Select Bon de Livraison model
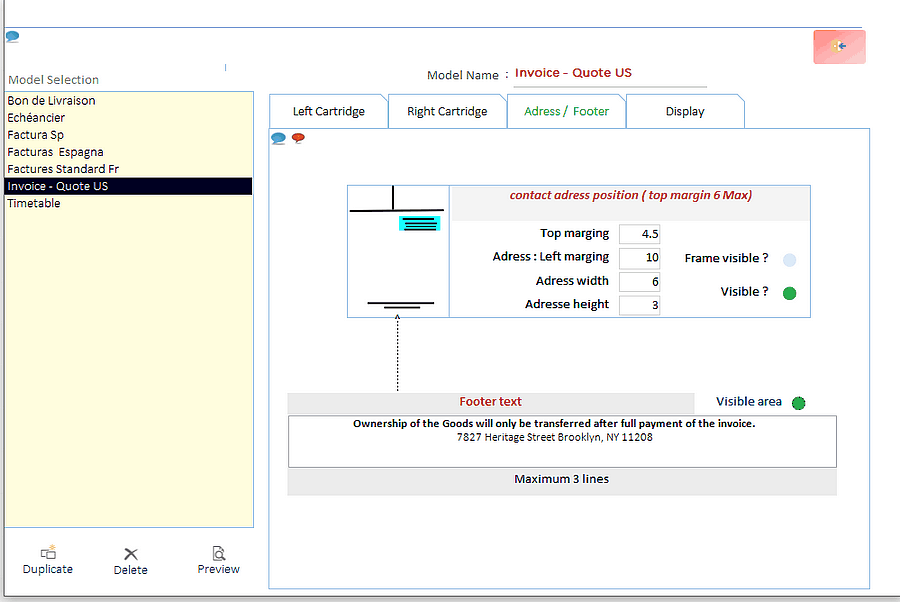Screen dimensions: 900x602 tap(129, 100)
